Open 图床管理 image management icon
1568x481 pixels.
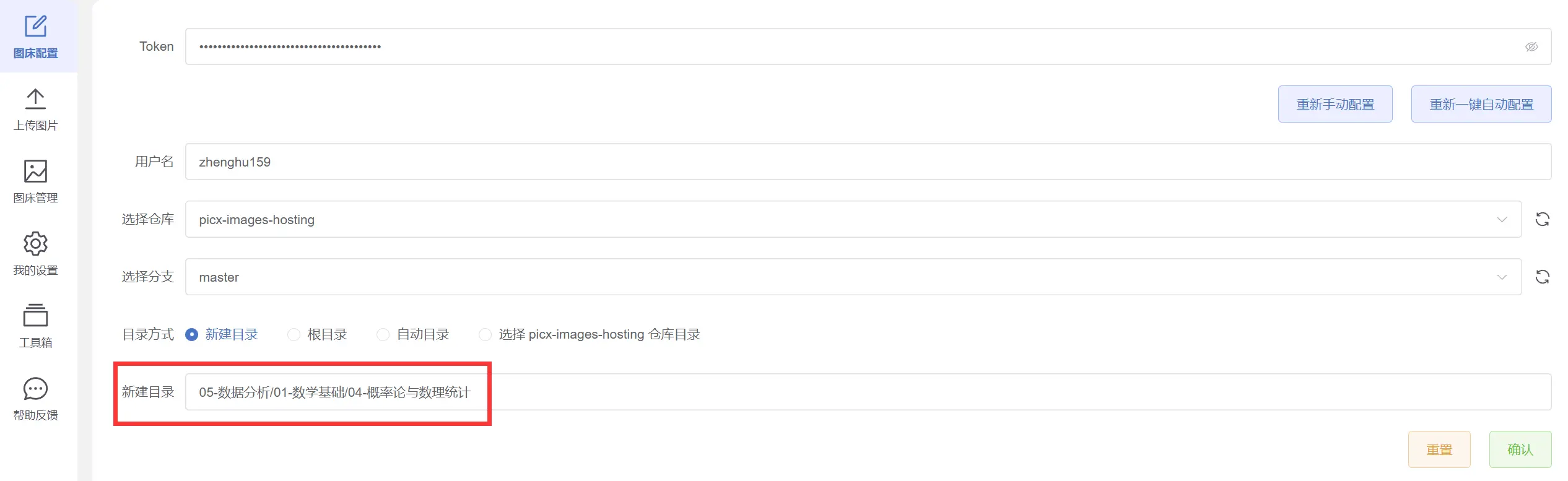click(x=35, y=171)
